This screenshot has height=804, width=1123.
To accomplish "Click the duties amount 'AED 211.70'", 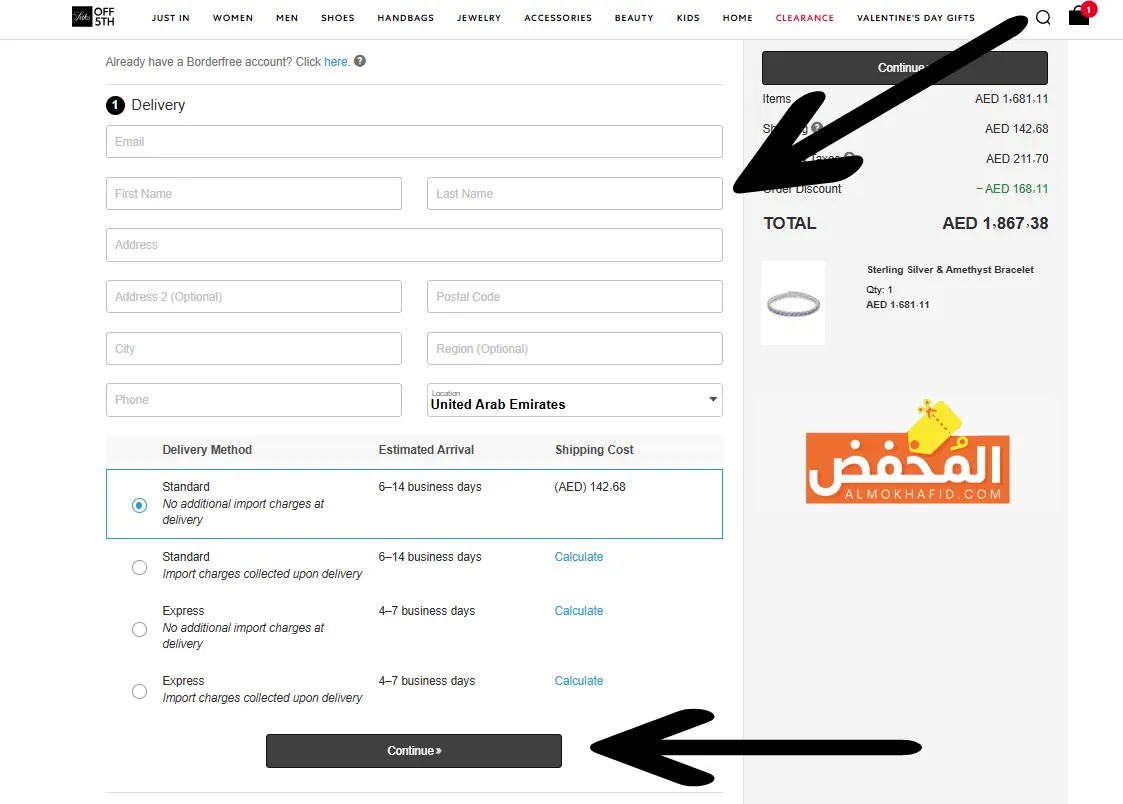I will pos(1017,159).
